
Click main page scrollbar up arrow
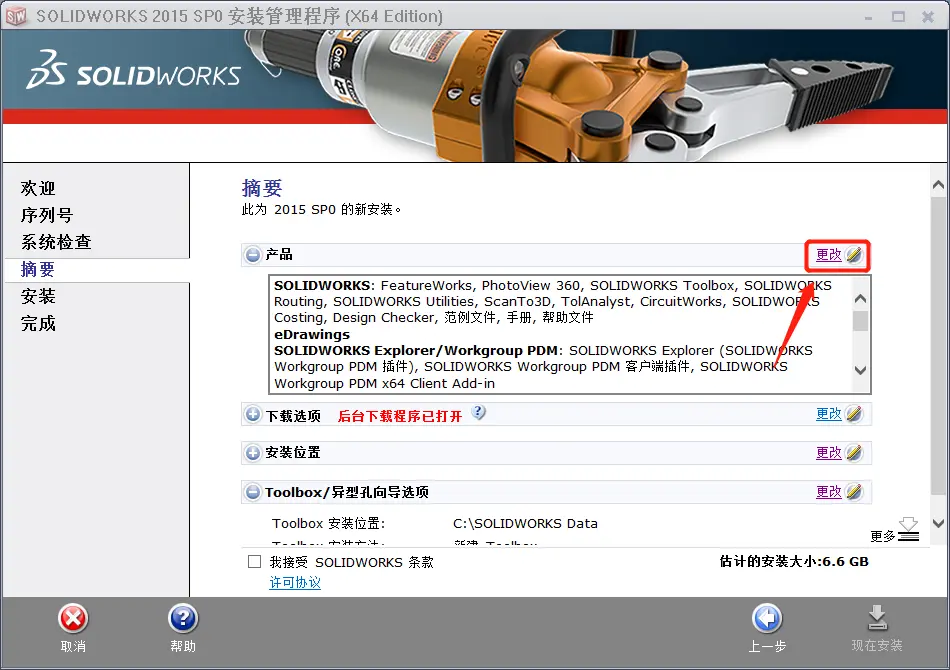coord(938,185)
